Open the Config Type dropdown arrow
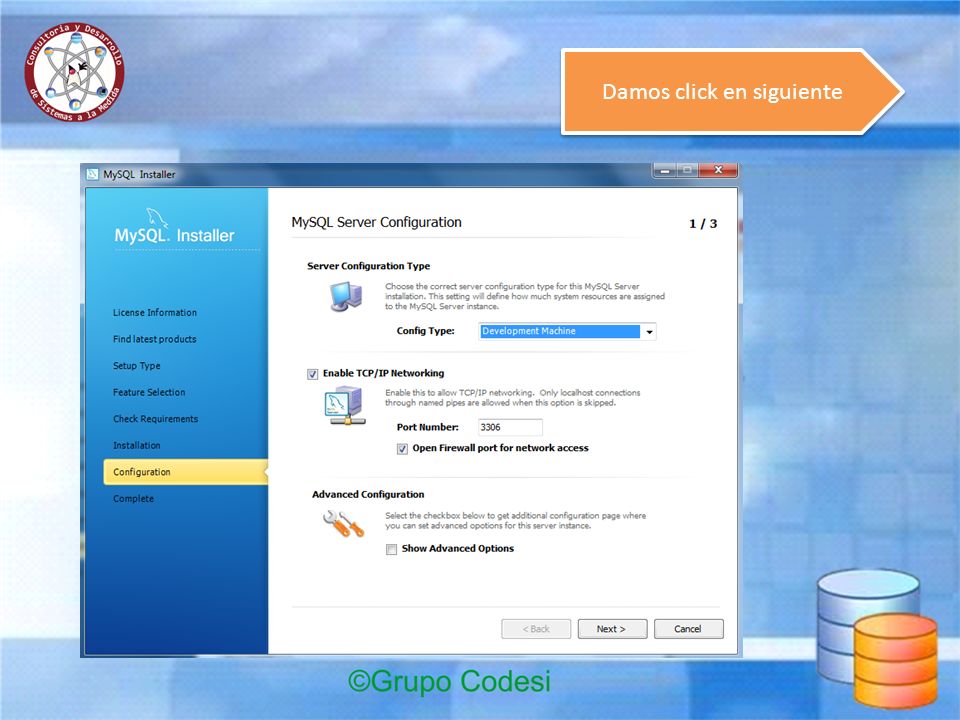 (649, 332)
